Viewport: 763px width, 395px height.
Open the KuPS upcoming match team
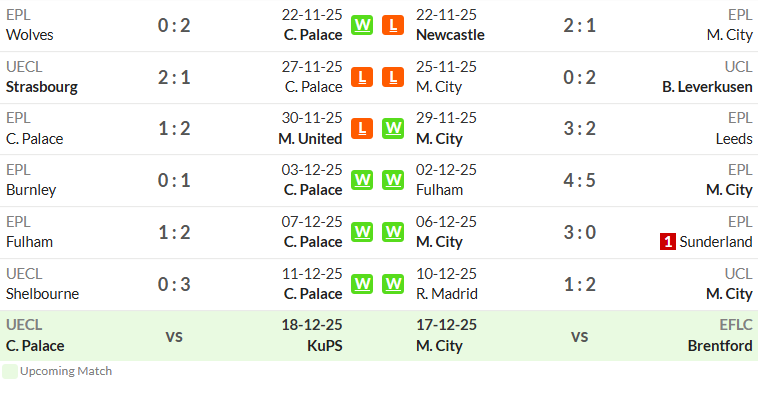pos(325,346)
